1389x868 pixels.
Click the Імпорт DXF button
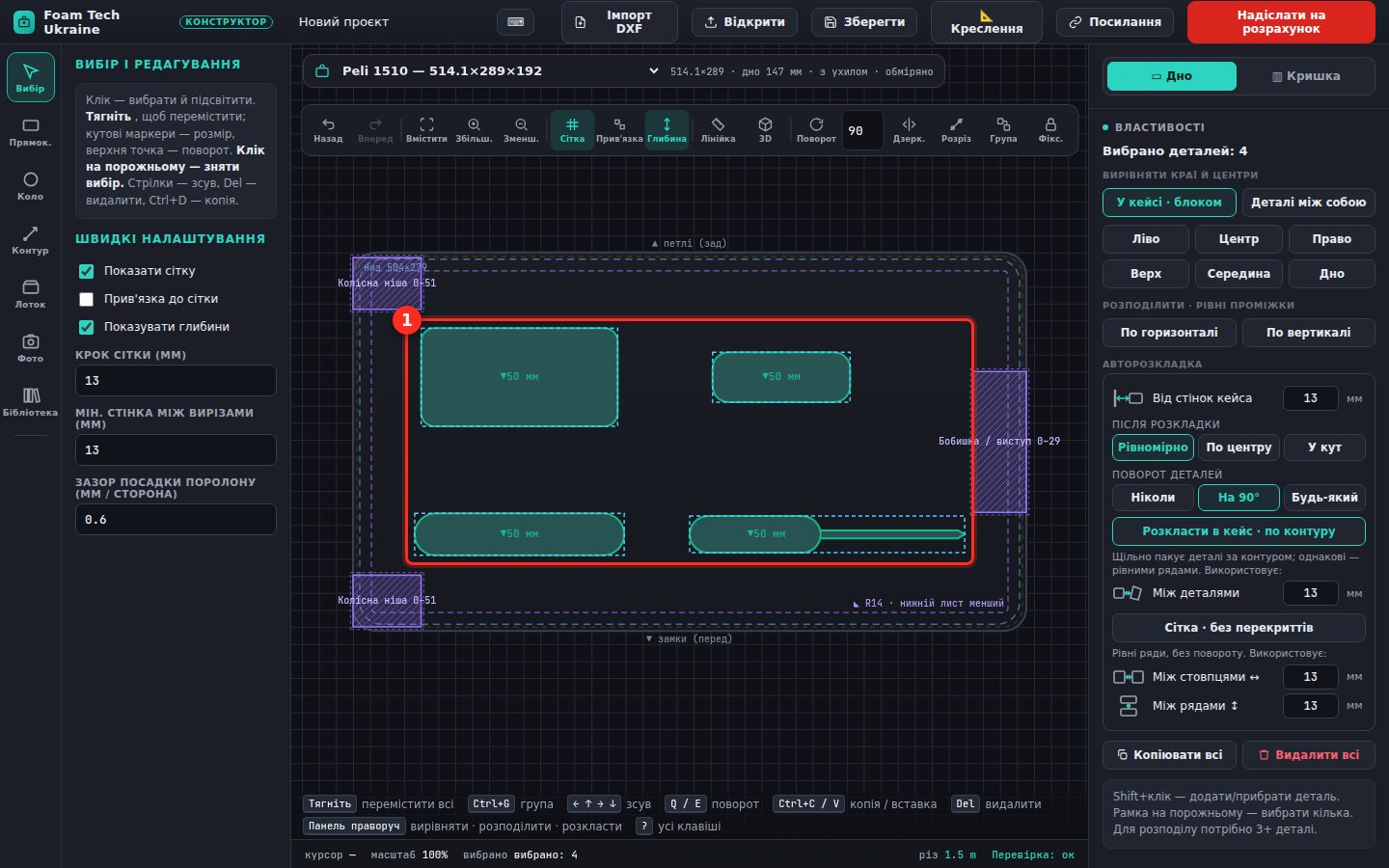tap(619, 22)
